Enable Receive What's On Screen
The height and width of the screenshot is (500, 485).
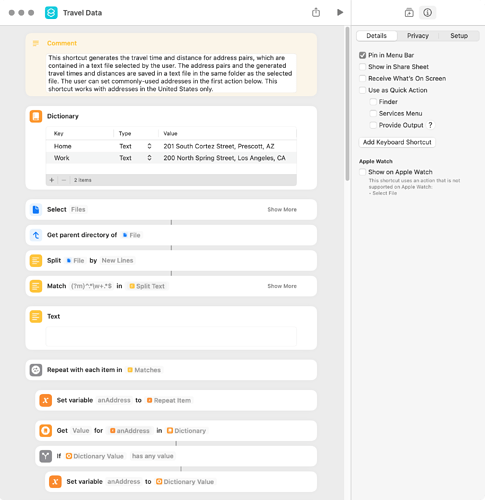(363, 79)
